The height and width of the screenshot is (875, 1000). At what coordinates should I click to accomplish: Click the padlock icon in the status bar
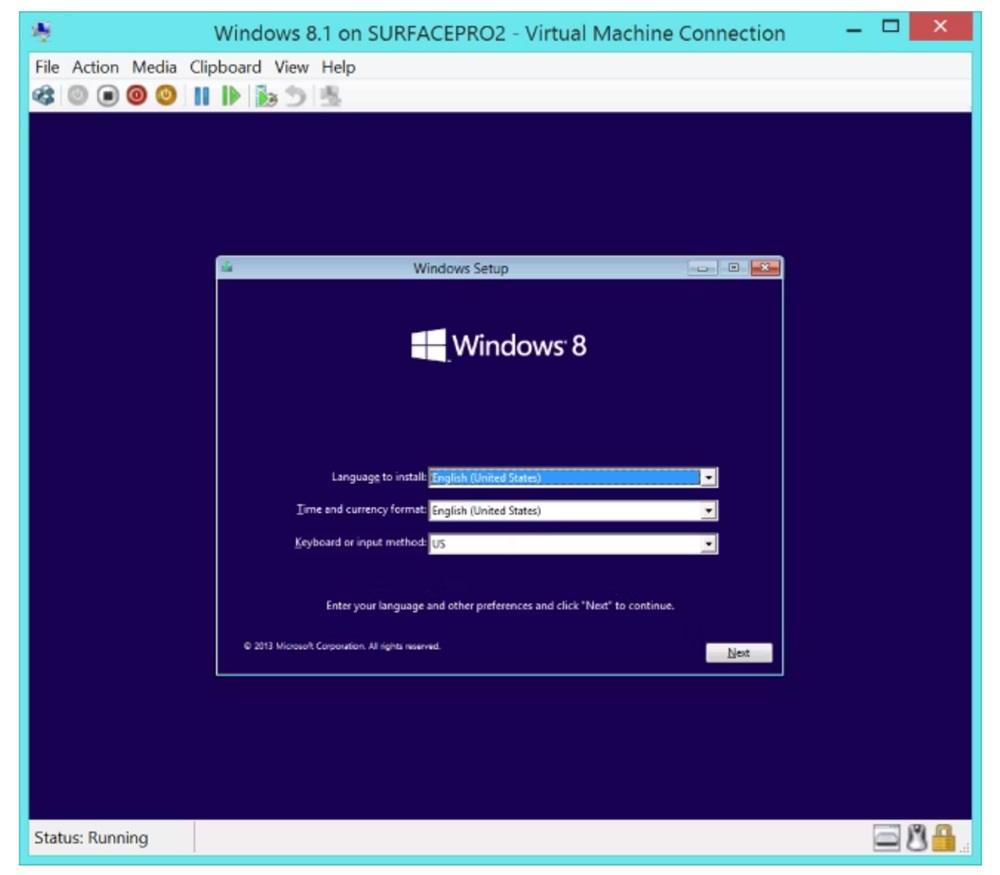click(943, 838)
